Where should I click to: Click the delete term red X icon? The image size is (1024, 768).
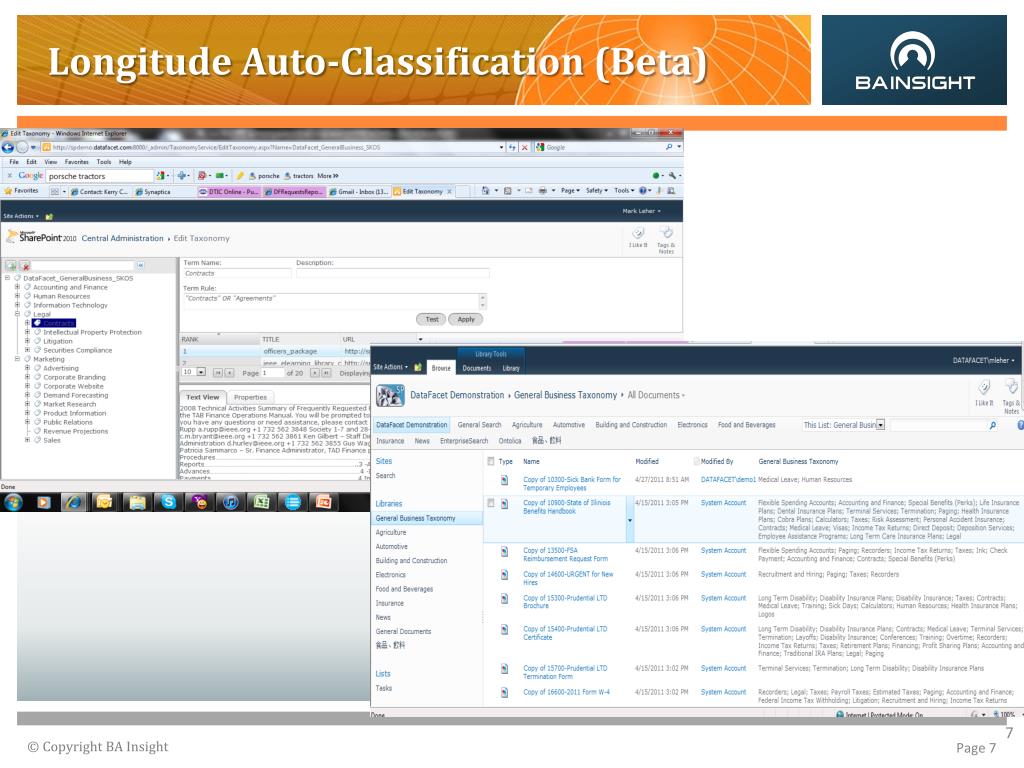(x=25, y=266)
